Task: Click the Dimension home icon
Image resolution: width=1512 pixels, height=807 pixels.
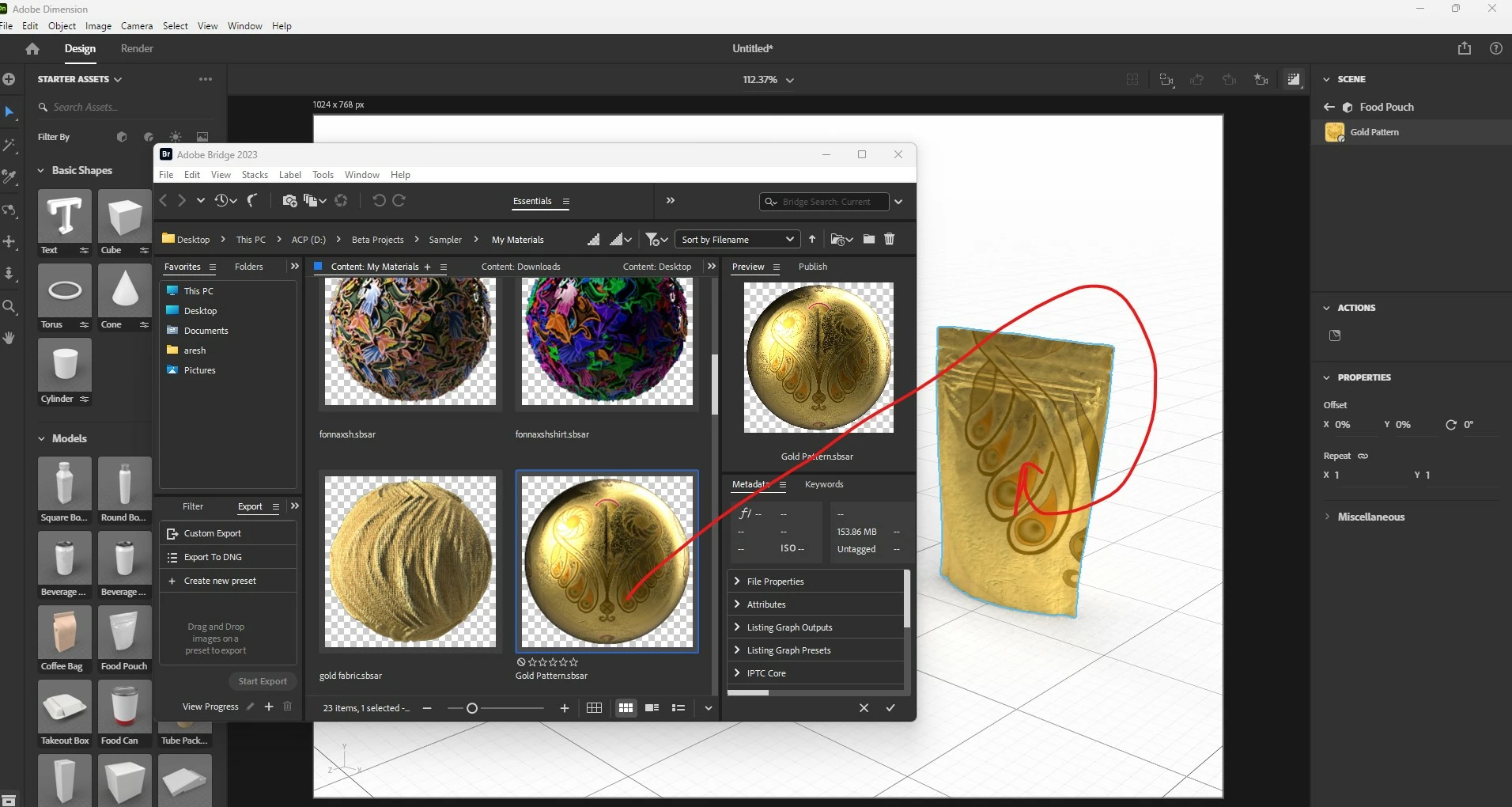Action: pyautogui.click(x=32, y=49)
